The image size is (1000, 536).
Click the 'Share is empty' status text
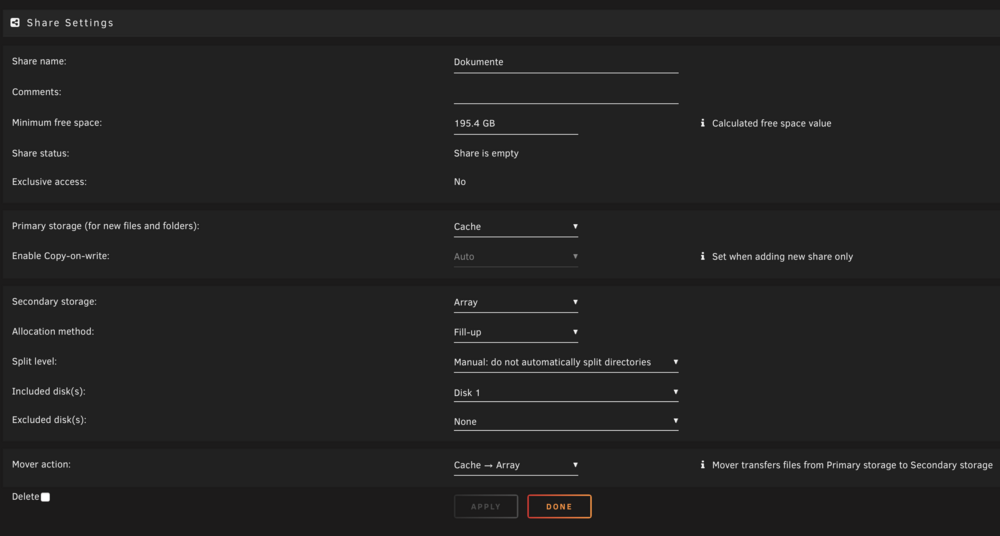(486, 153)
